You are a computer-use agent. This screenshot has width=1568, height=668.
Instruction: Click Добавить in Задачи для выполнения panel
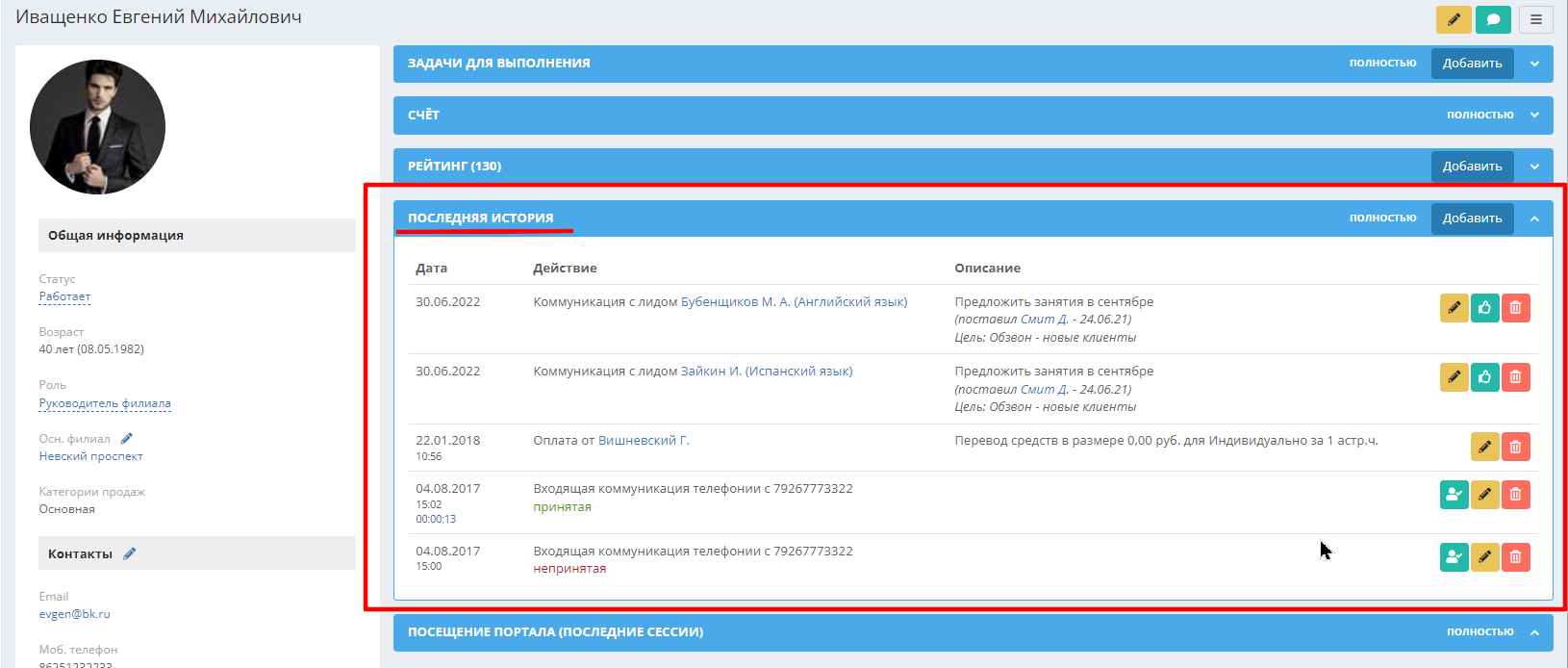[x=1472, y=64]
